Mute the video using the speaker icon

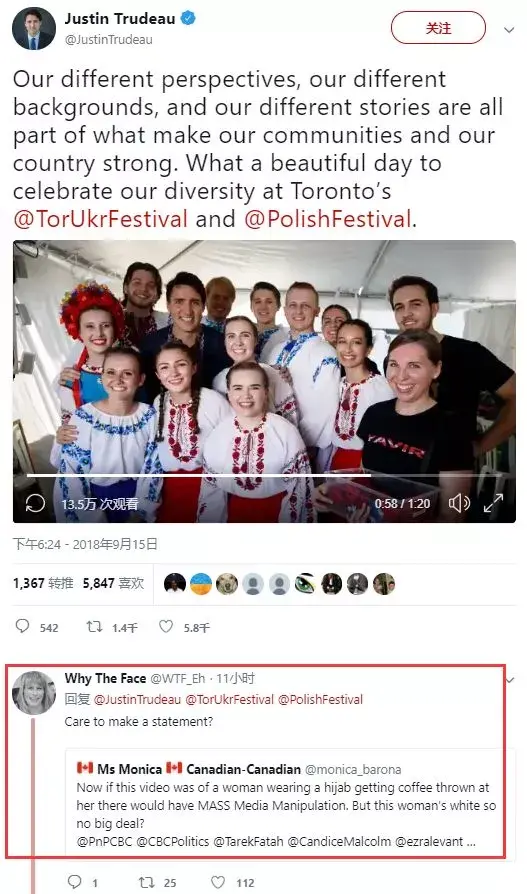pyautogui.click(x=459, y=503)
